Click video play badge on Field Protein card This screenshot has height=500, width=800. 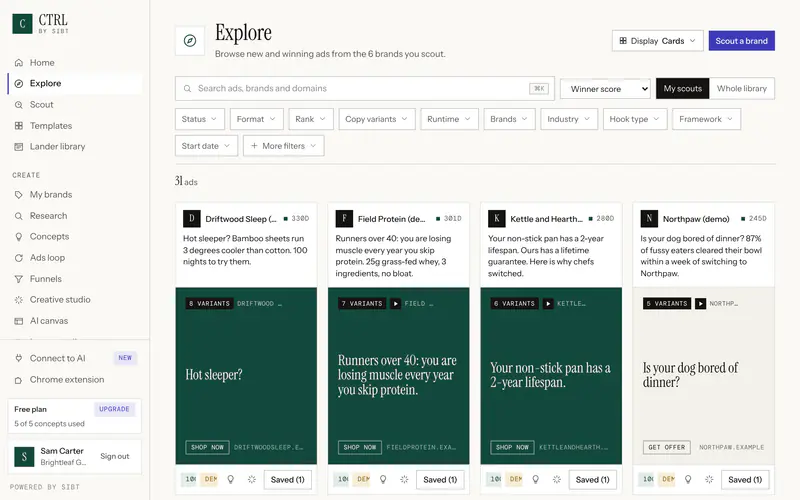[x=395, y=304]
